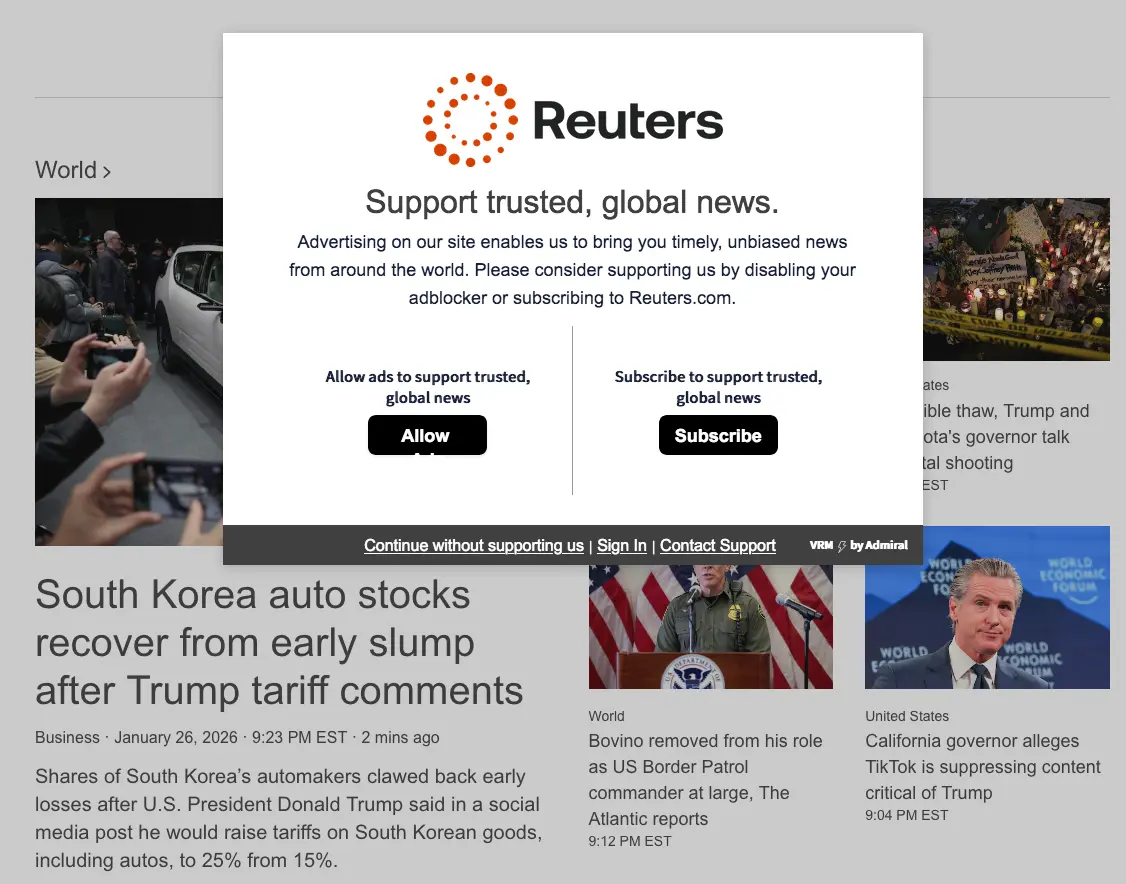Open the World Economic Forum thumbnail
The height and width of the screenshot is (884, 1126).
[987, 608]
